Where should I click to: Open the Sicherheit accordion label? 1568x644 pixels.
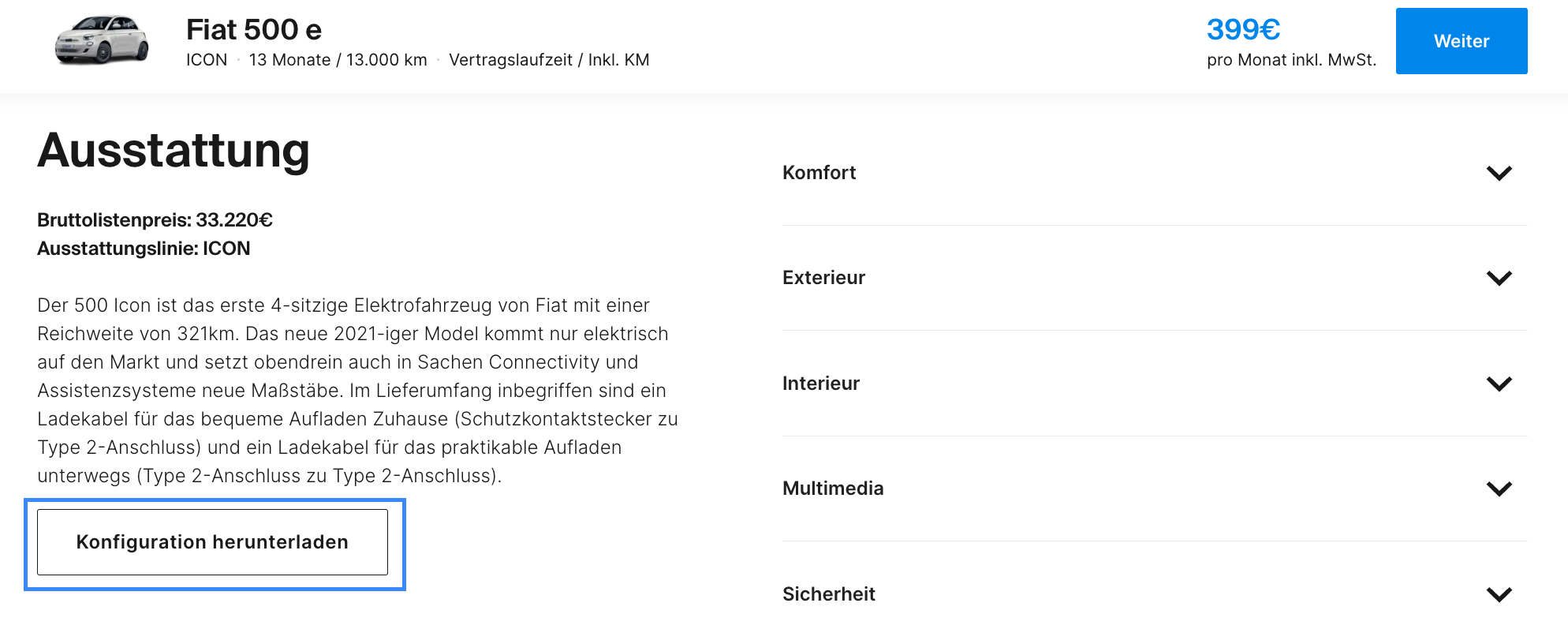pyautogui.click(x=829, y=594)
